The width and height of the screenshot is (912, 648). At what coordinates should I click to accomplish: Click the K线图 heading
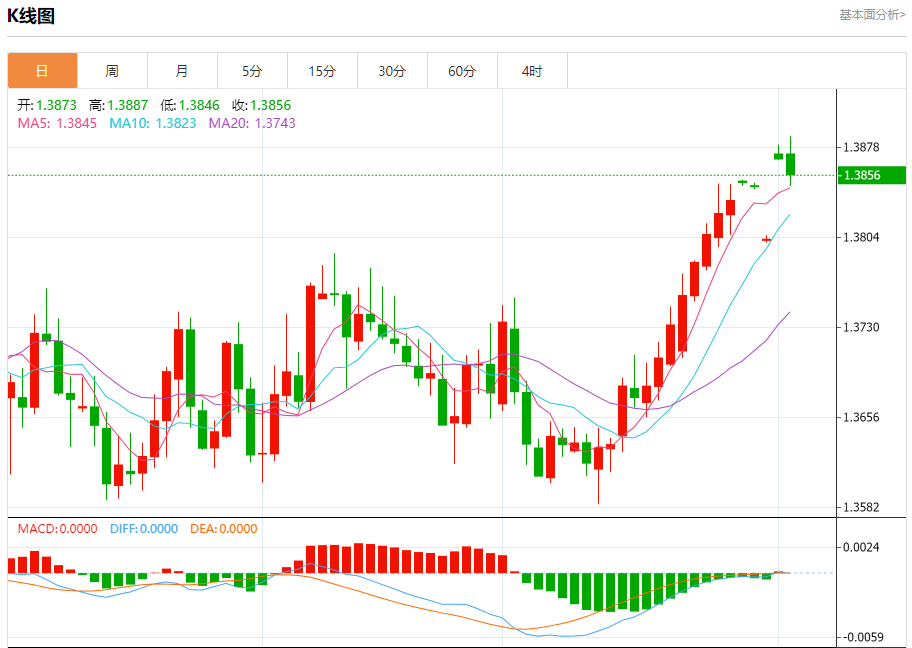(31, 16)
